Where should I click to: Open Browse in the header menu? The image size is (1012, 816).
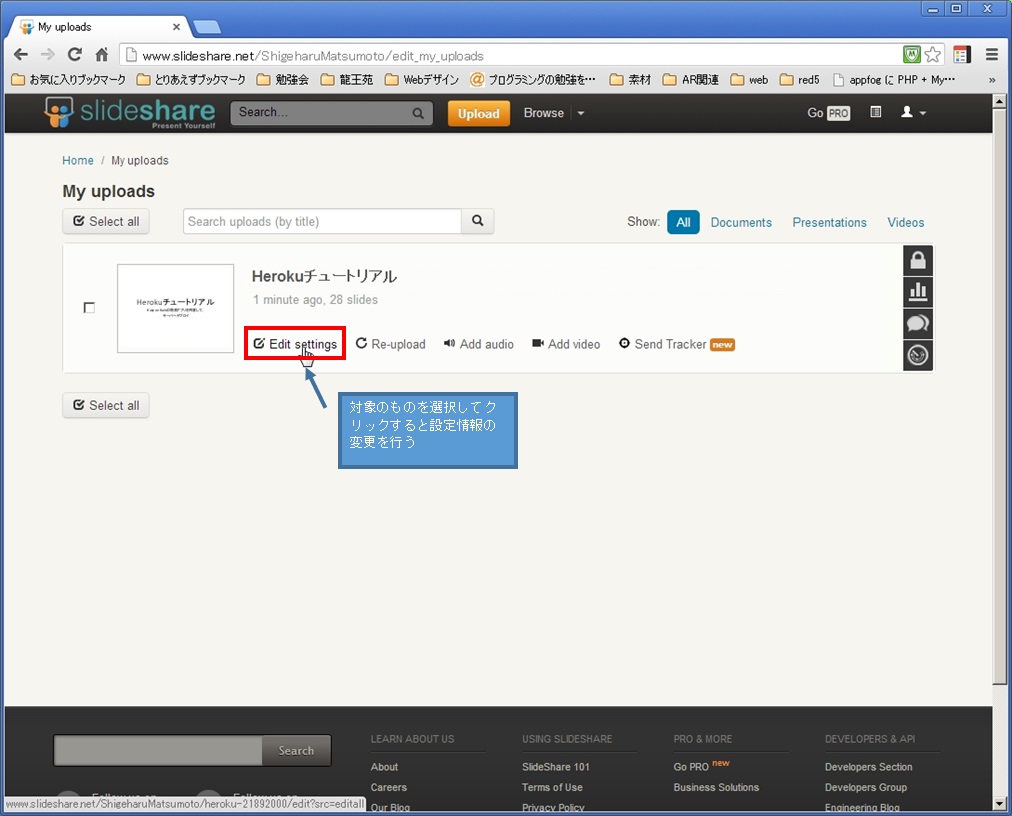coord(543,113)
